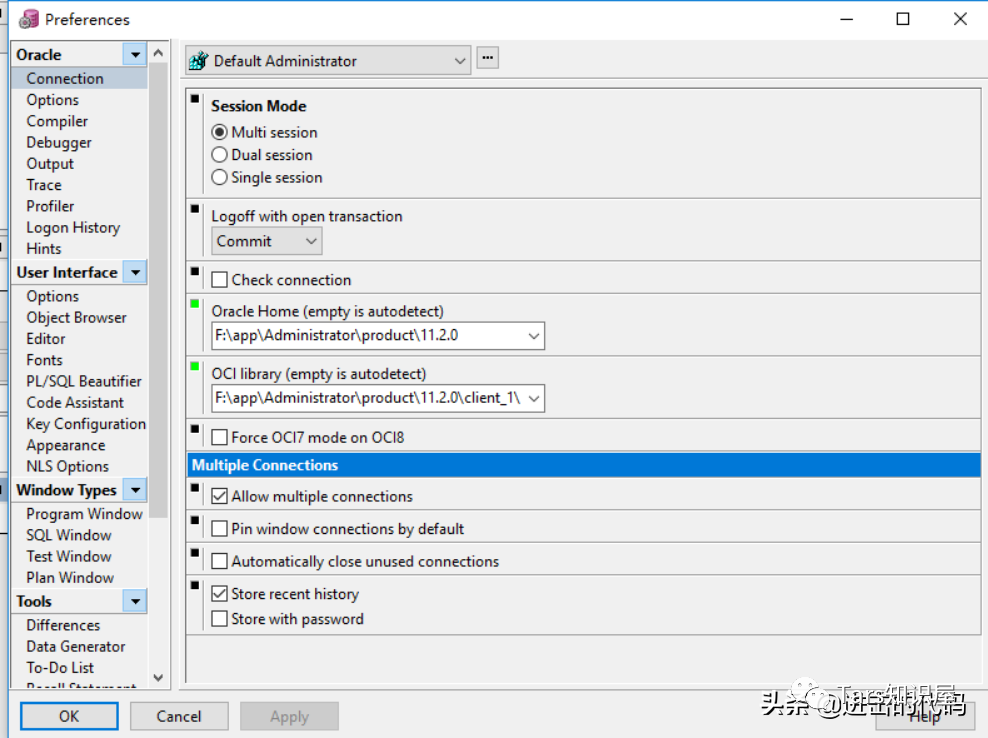The image size is (988, 738).
Task: Enable Force OCI7 mode on OCI8
Action: point(219,437)
